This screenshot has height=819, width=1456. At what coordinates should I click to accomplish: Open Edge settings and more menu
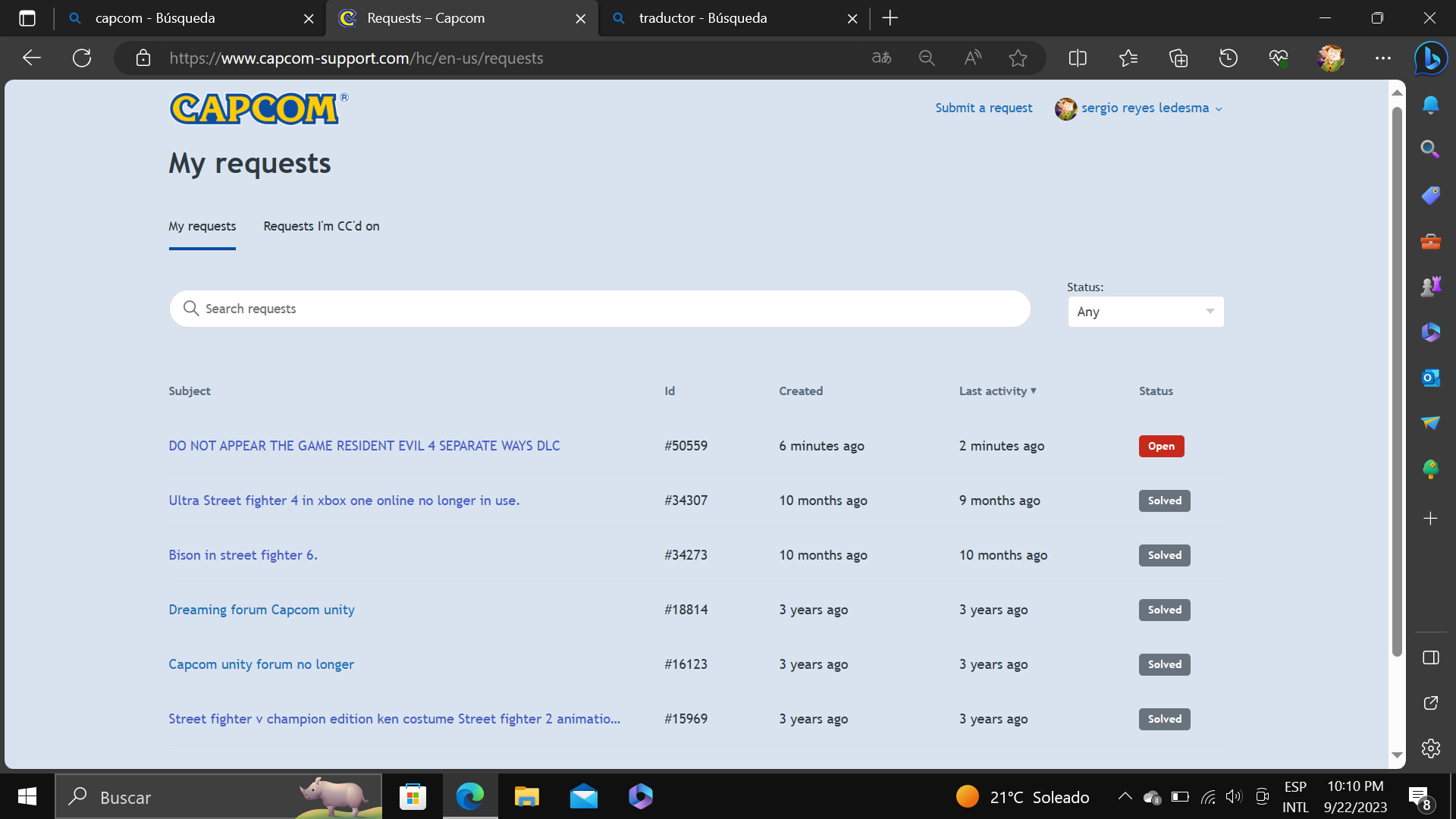pos(1383,58)
